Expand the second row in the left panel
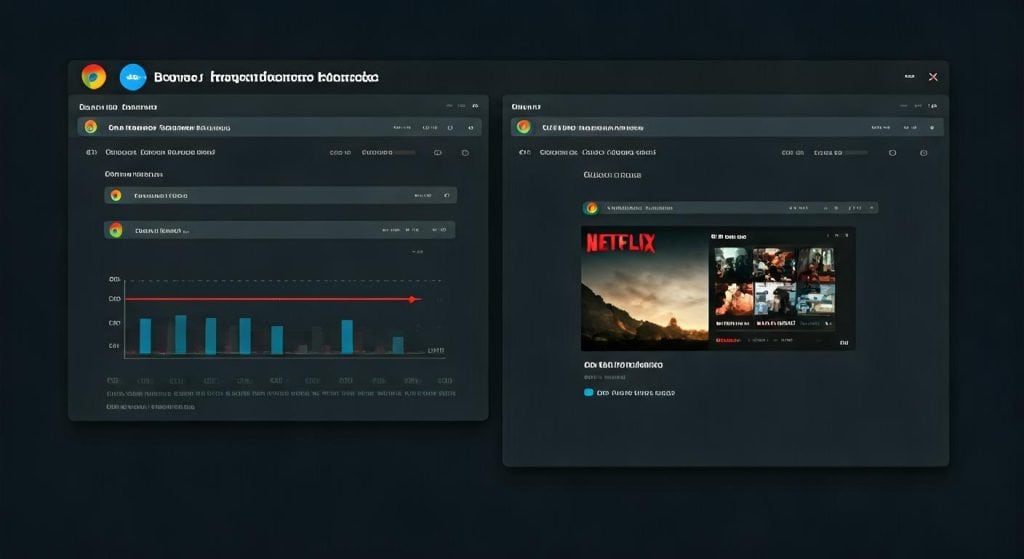1024x559 pixels. (91, 153)
